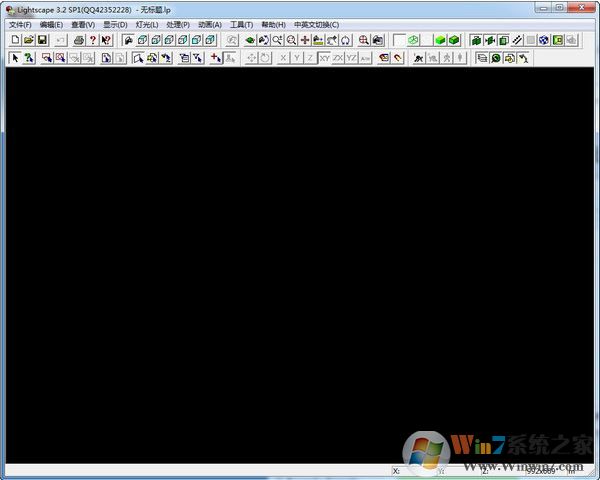Click the zoom magnifier icon in view toolbar
This screenshot has width=600, height=480.
(291, 40)
